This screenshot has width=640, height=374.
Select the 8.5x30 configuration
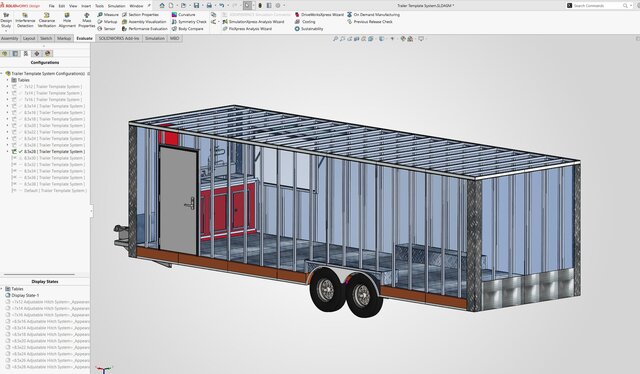pos(54,158)
